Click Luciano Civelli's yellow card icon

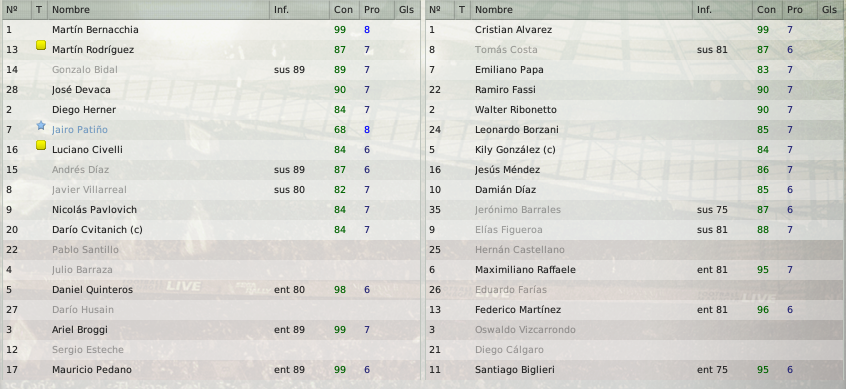pos(41,145)
